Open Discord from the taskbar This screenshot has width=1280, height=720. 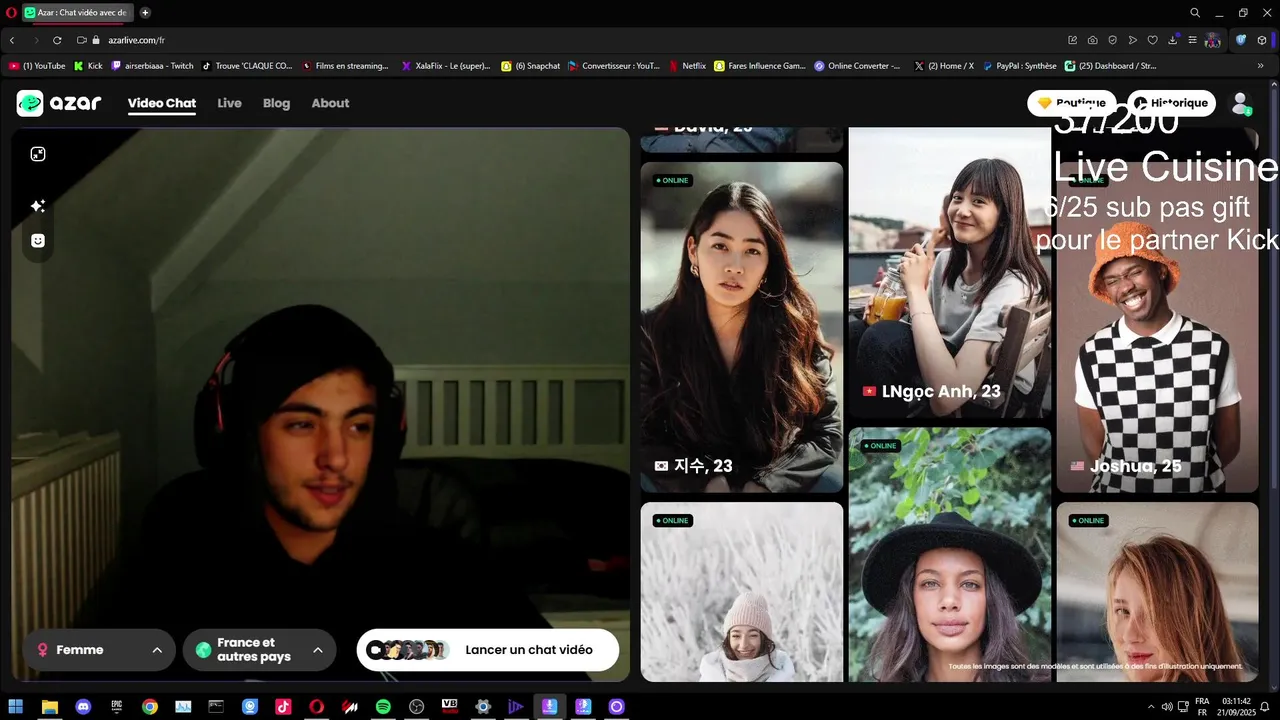(83, 707)
